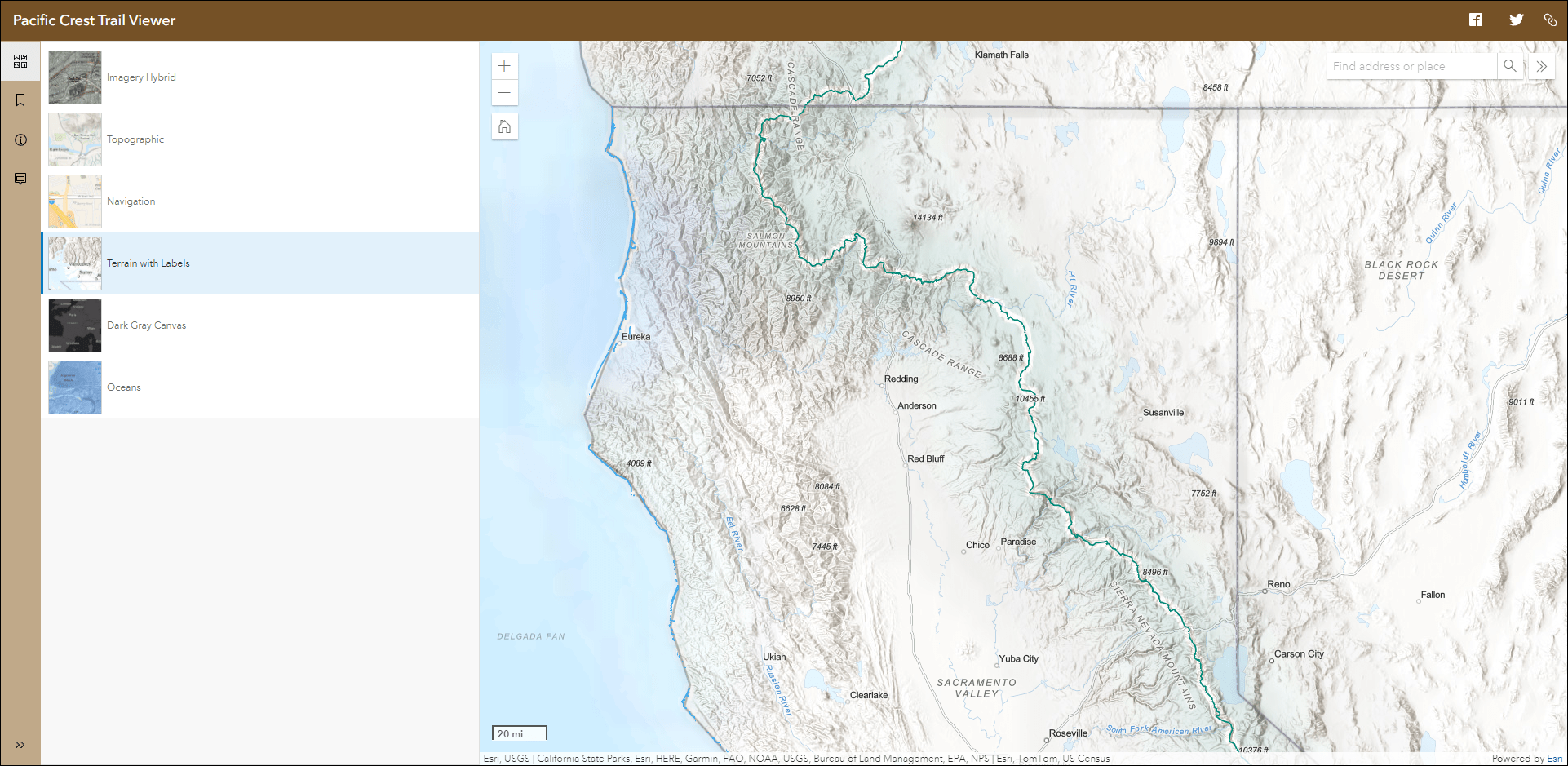1568x766 pixels.
Task: Click the Paradise label on map
Action: click(x=1018, y=542)
